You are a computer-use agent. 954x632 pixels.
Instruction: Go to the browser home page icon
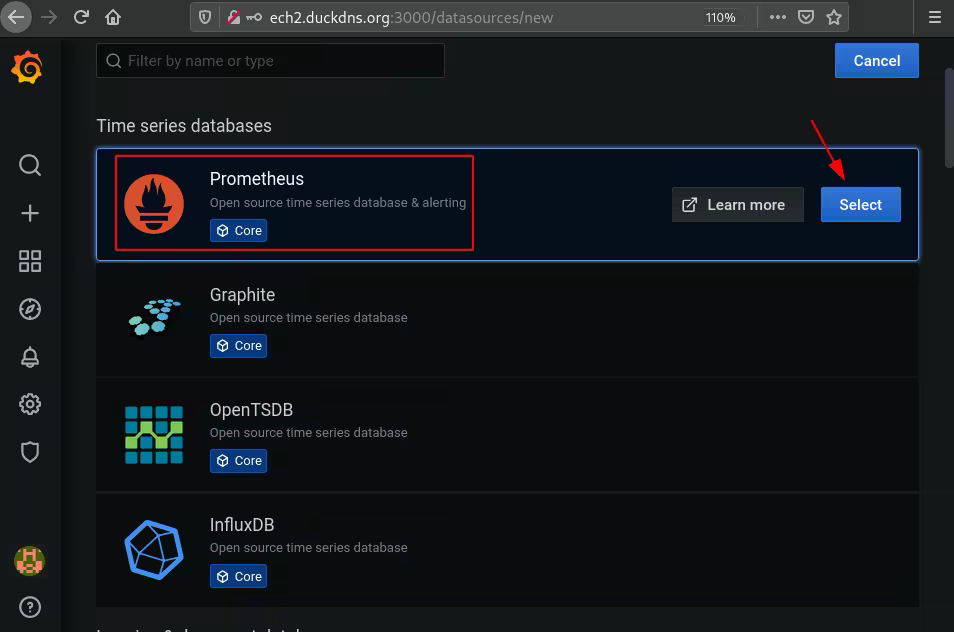(113, 17)
